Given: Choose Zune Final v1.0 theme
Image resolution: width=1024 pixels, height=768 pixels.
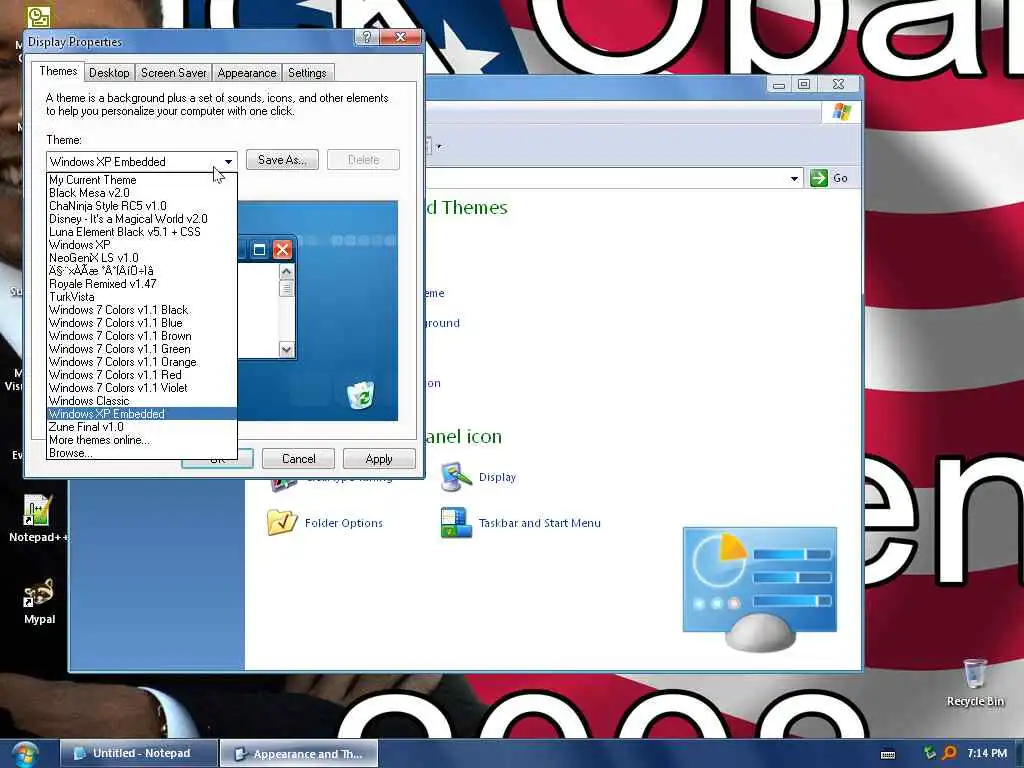Looking at the screenshot, I should pyautogui.click(x=142, y=427).
